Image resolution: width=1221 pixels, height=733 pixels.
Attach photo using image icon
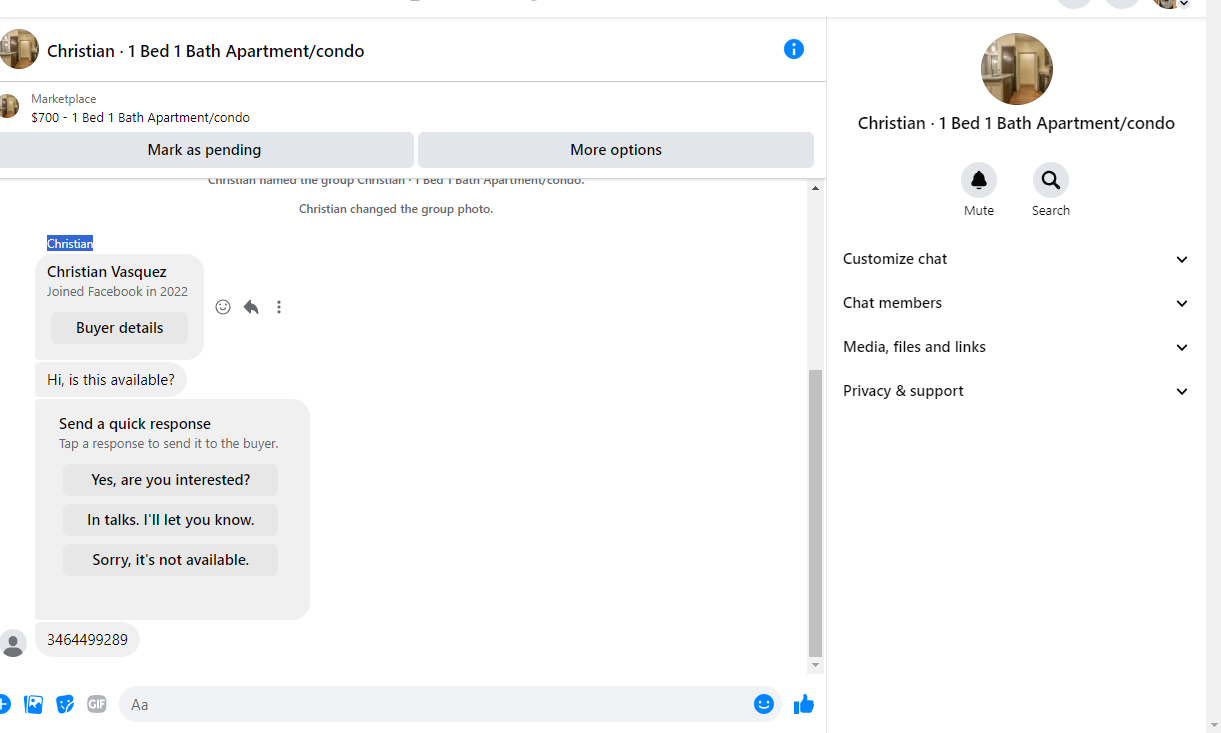tap(34, 704)
